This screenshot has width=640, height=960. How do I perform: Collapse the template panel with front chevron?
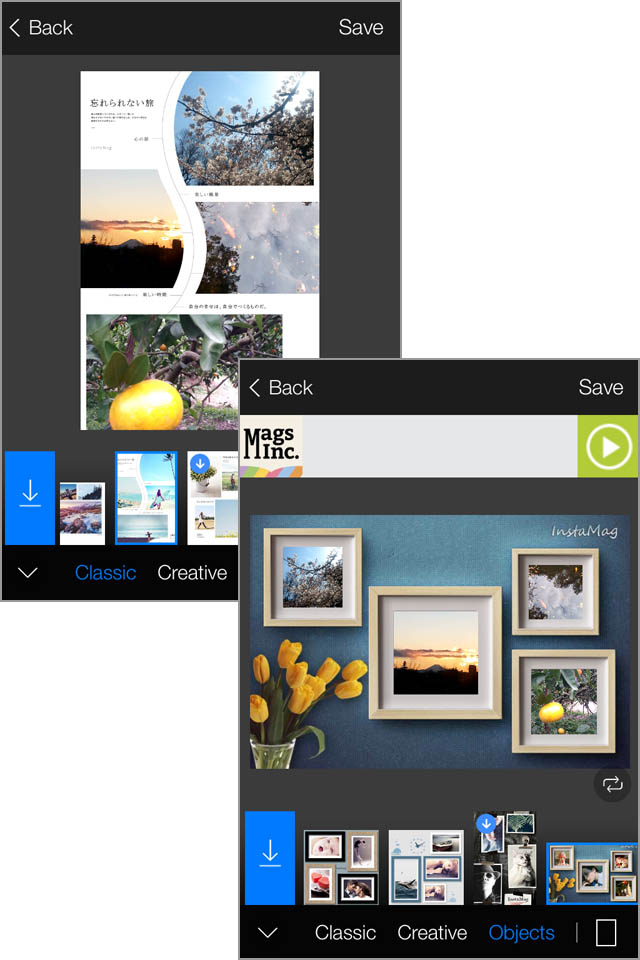(x=268, y=932)
